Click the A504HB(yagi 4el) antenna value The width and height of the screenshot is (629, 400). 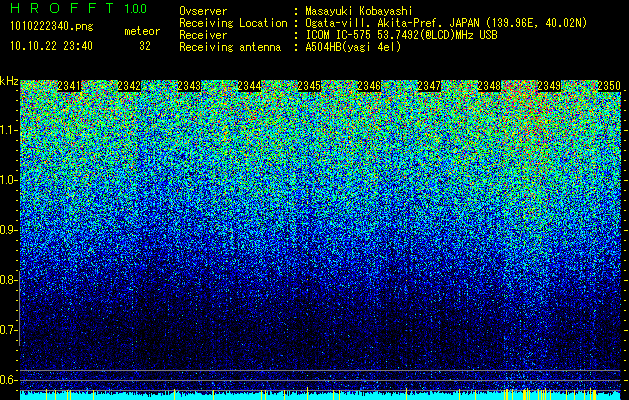[x=353, y=47]
